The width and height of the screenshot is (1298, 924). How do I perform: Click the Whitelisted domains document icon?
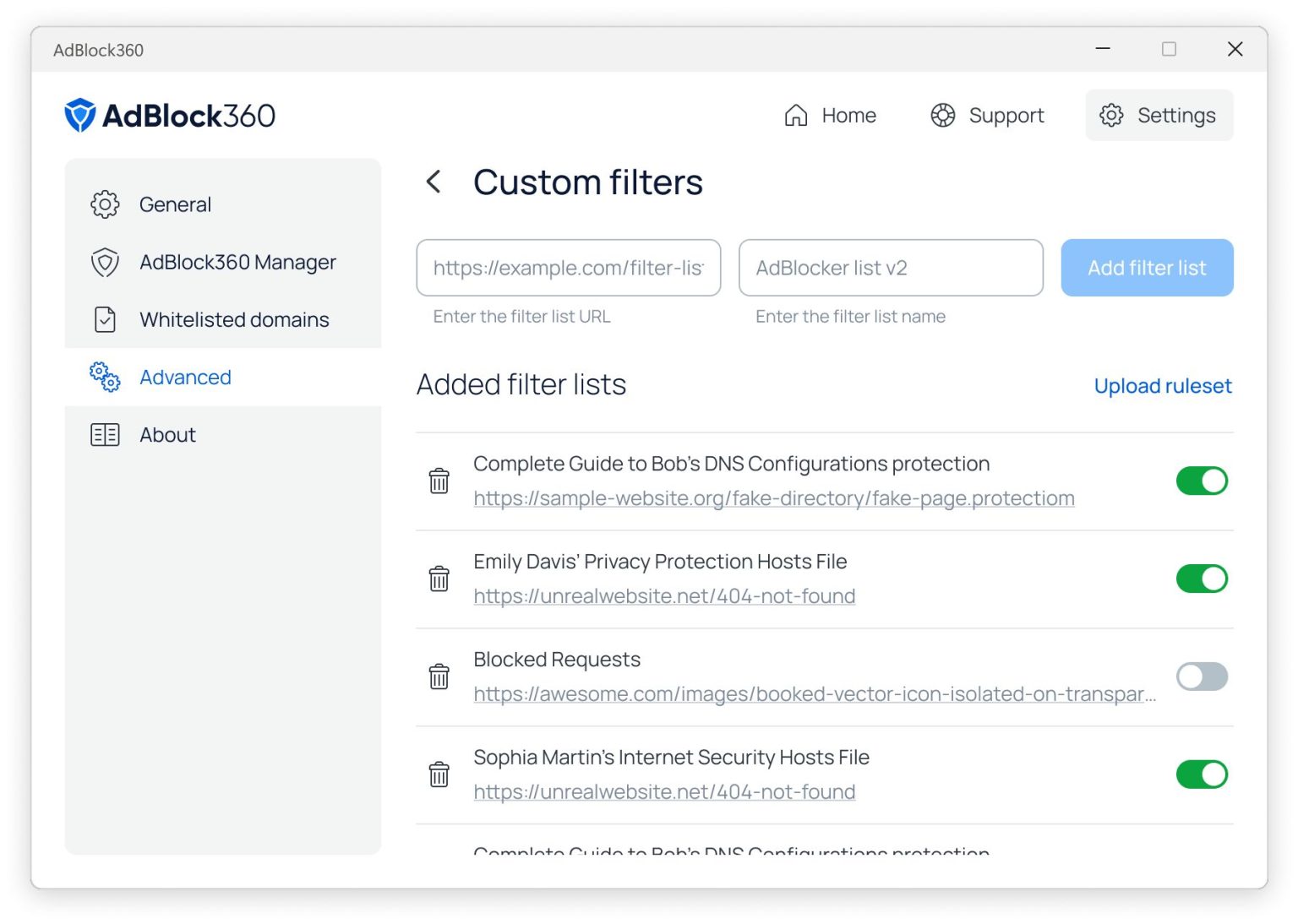click(x=105, y=319)
